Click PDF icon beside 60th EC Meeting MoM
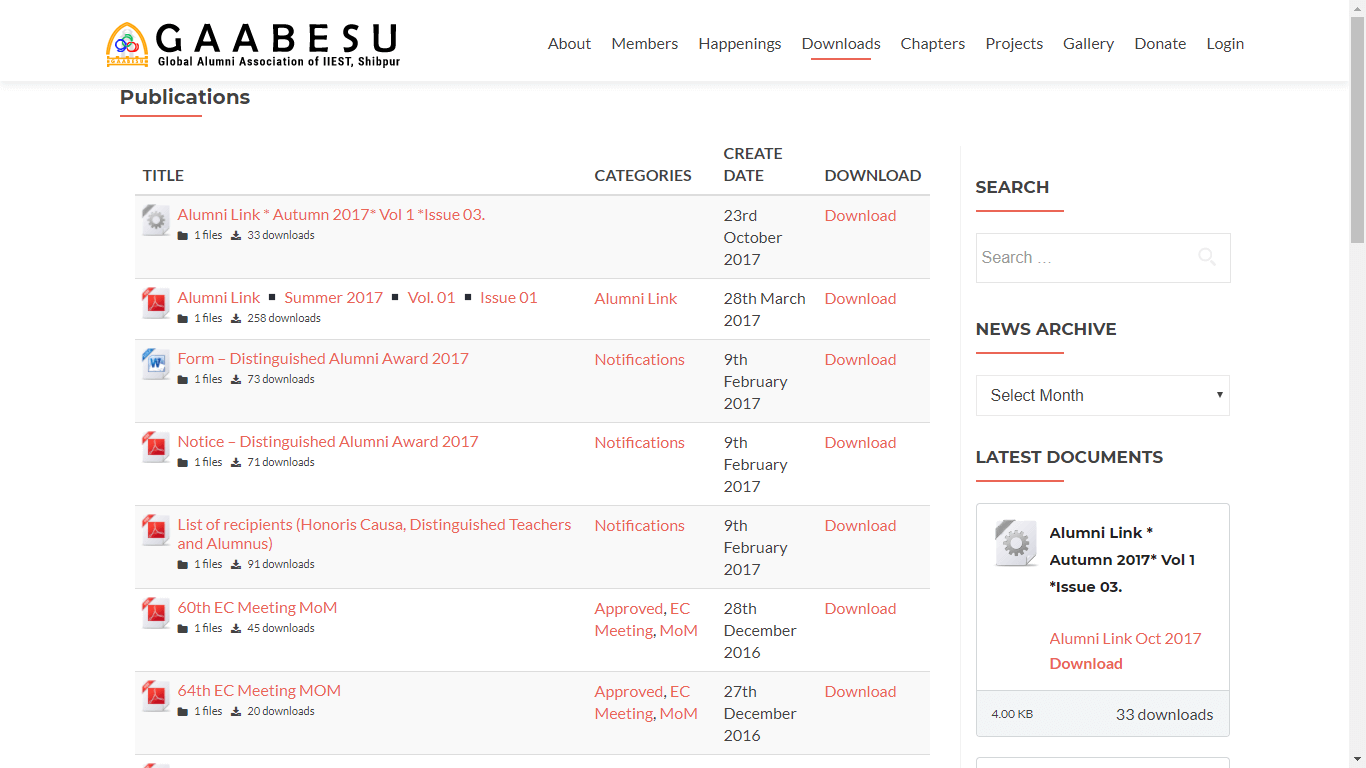The width and height of the screenshot is (1366, 768). (156, 613)
